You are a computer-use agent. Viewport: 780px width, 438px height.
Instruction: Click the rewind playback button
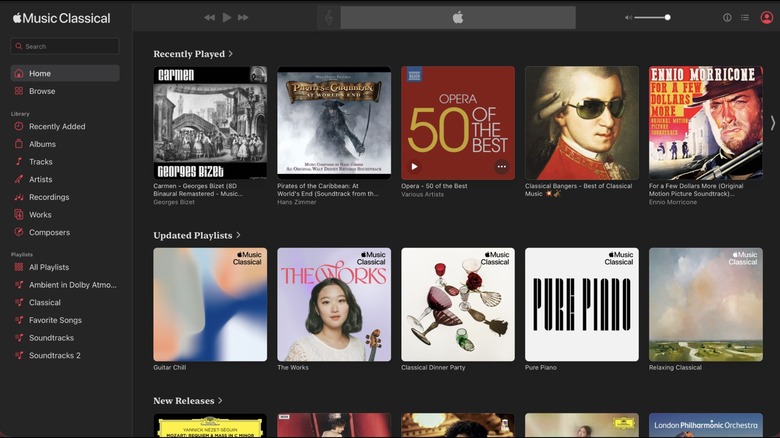pos(209,17)
